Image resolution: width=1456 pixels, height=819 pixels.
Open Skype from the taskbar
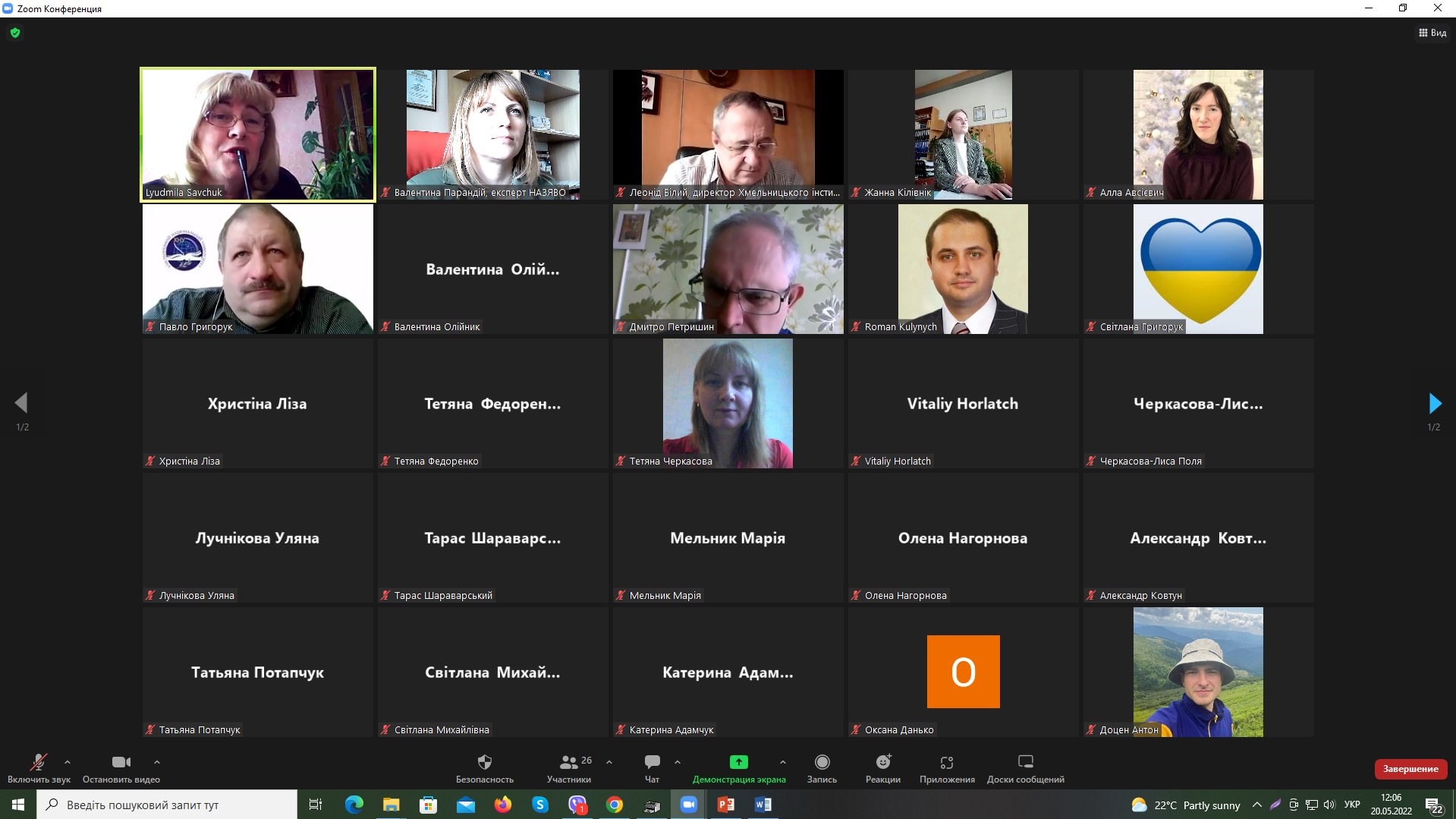point(539,805)
